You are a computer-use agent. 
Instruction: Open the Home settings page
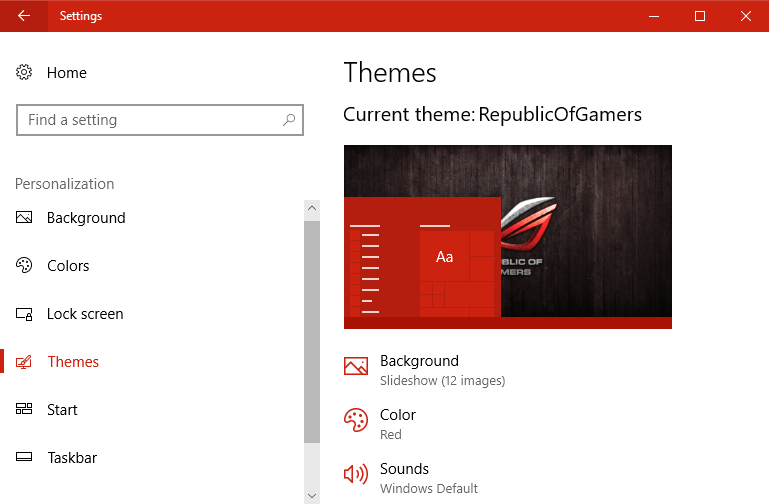[x=67, y=73]
